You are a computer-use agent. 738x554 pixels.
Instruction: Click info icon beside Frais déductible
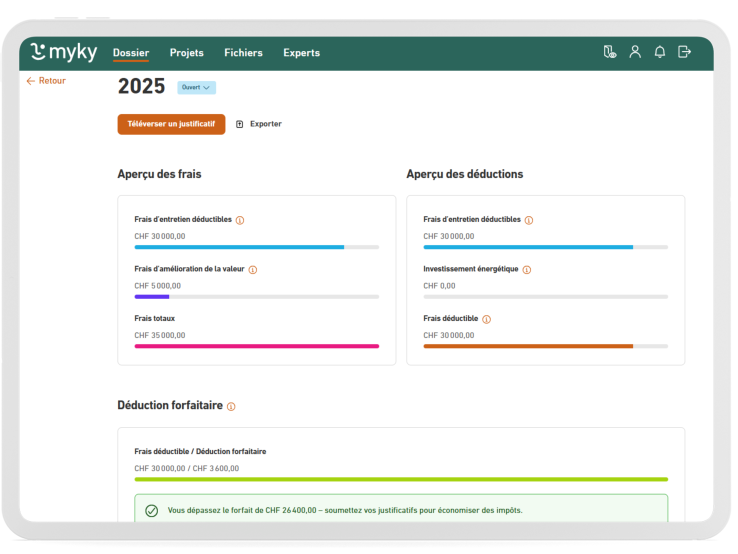[487, 320]
